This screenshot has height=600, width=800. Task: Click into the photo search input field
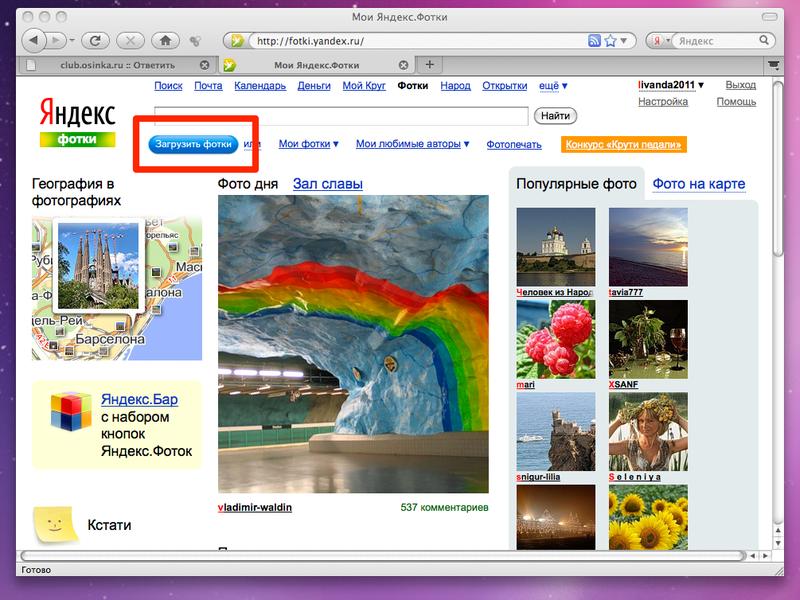(x=341, y=116)
